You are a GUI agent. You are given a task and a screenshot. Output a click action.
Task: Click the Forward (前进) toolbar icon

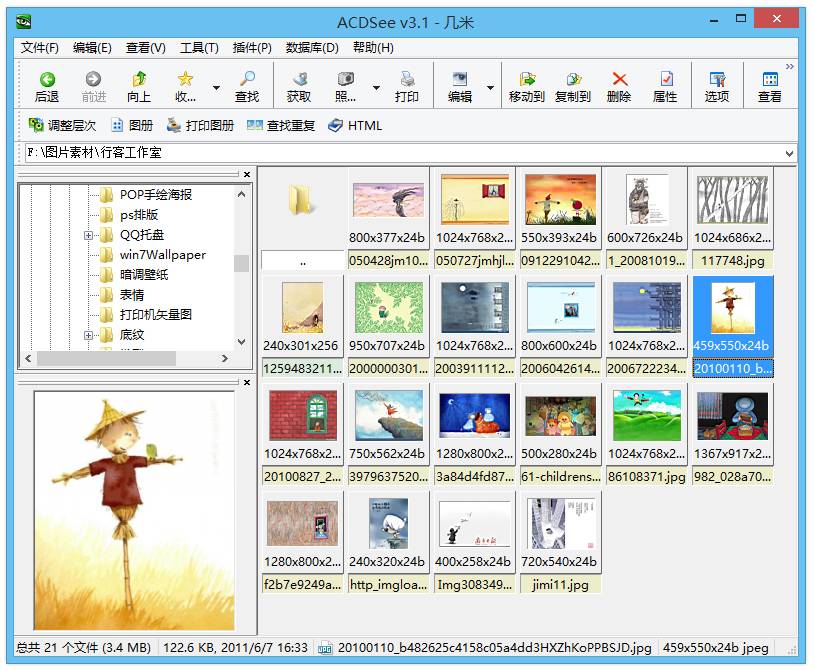[x=93, y=79]
